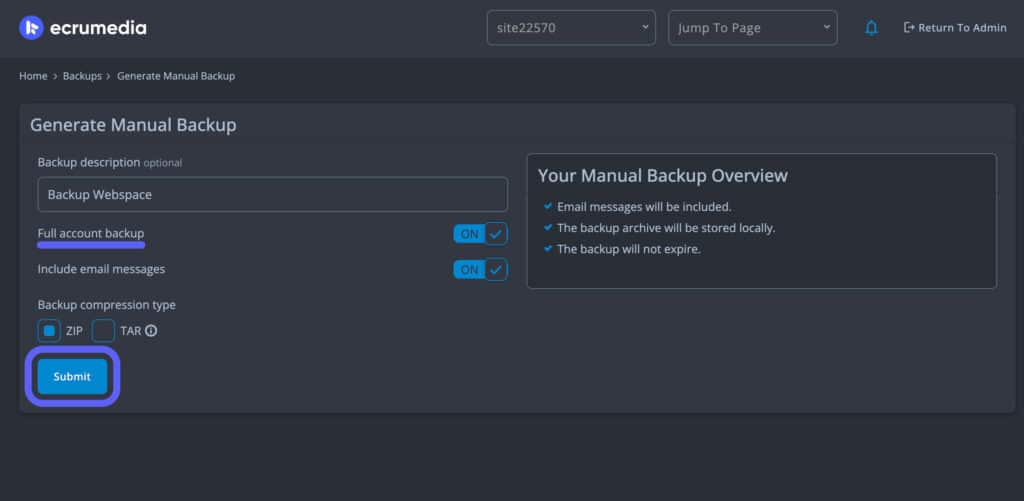The image size is (1024, 501).
Task: Click the checkmark beside stored locally line
Action: (x=547, y=228)
